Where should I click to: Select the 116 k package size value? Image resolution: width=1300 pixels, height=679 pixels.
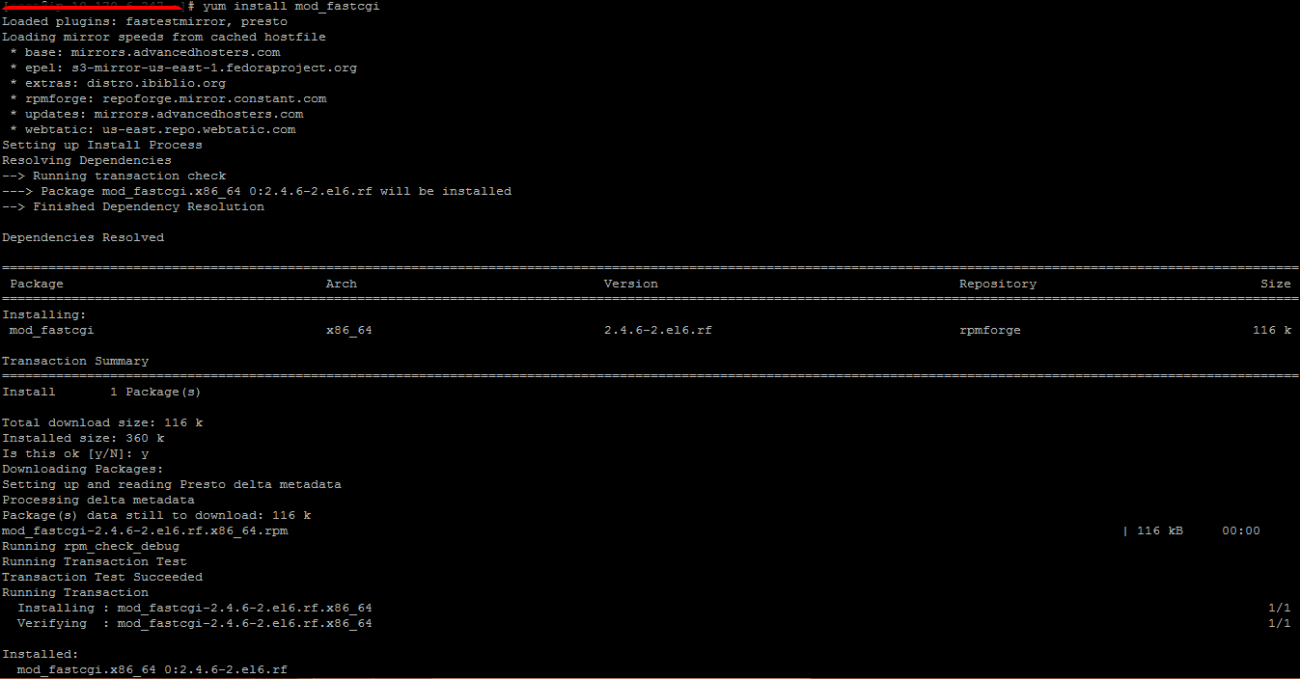(x=1270, y=329)
